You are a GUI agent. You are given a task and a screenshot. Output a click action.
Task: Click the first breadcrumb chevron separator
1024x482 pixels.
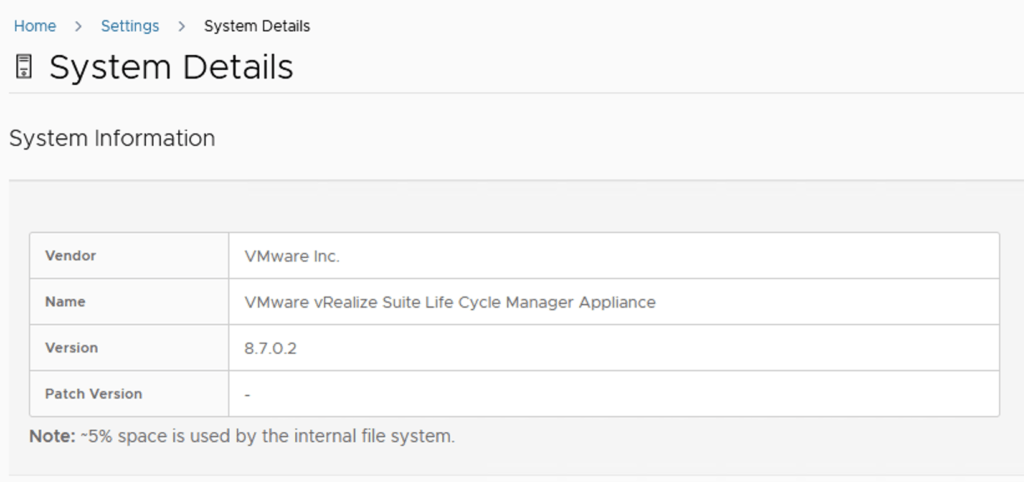tap(78, 26)
